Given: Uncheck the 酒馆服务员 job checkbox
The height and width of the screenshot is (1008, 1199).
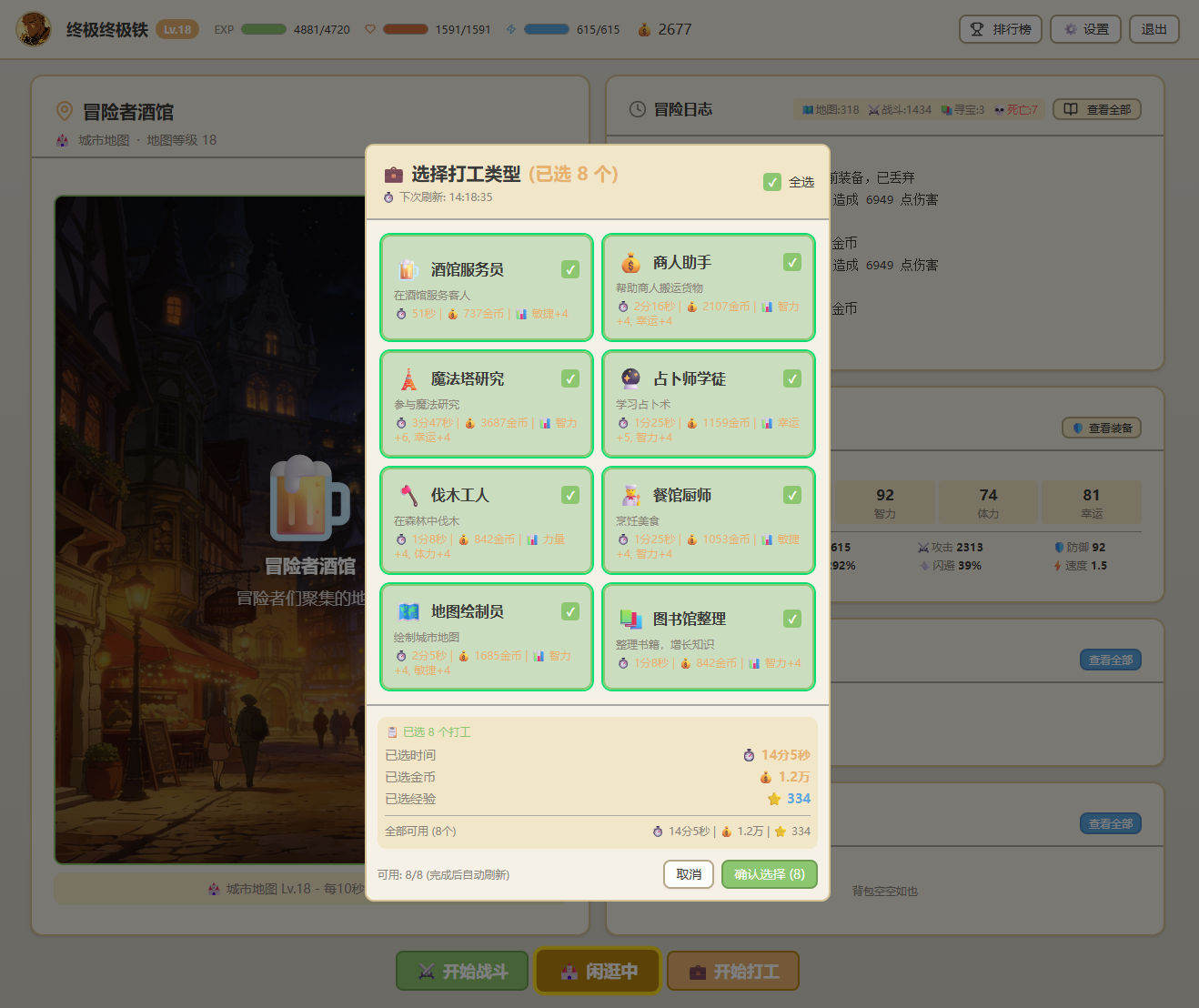Looking at the screenshot, I should tap(570, 269).
